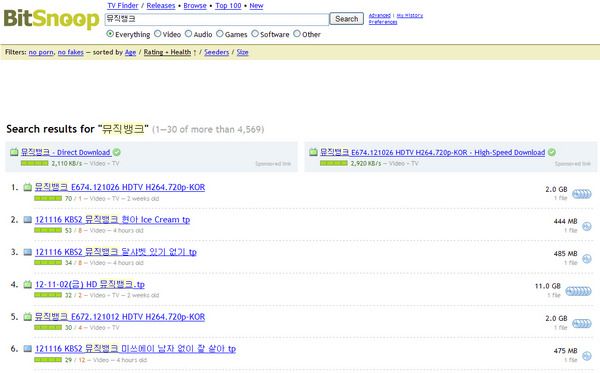This screenshot has width=600, height=373.
Task: Click the verified checkmark beside High-Speed Download
Action: coord(552,152)
